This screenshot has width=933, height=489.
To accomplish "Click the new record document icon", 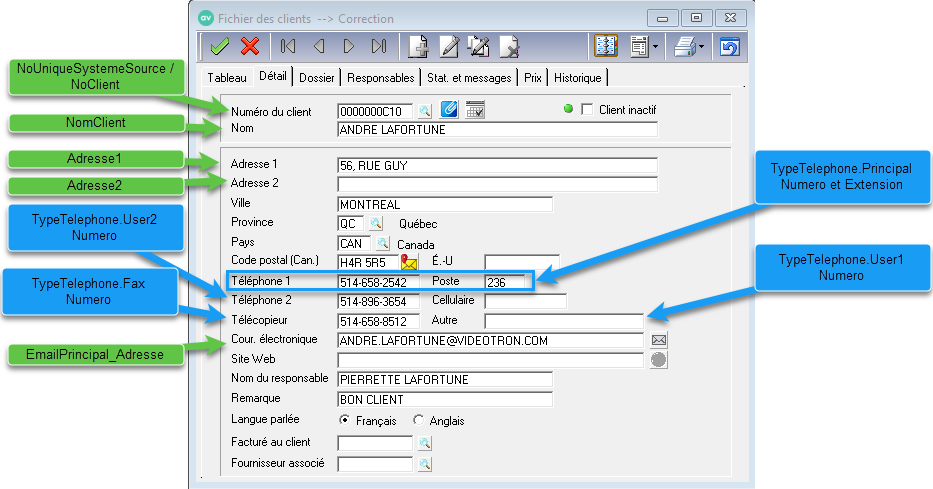I will pyautogui.click(x=419, y=46).
